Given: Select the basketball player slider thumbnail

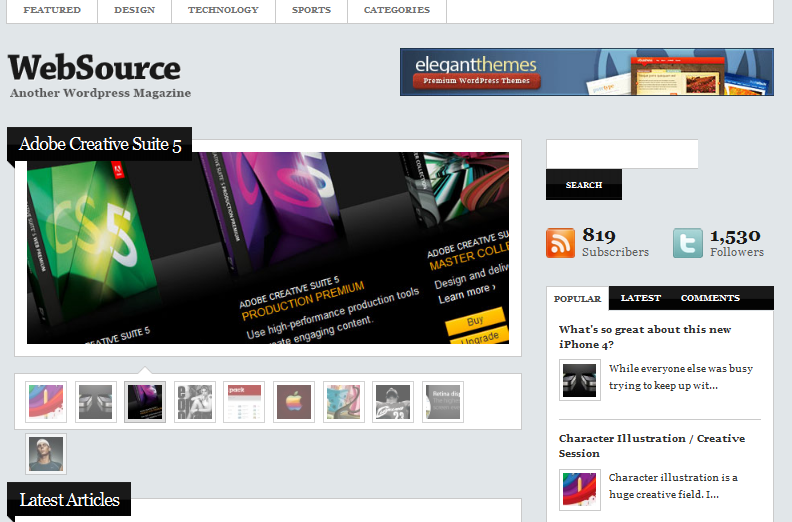Looking at the screenshot, I should tap(393, 402).
